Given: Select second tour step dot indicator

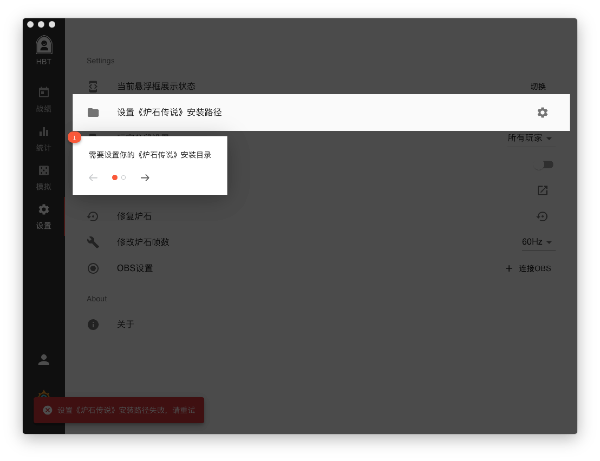Looking at the screenshot, I should tap(123, 178).
